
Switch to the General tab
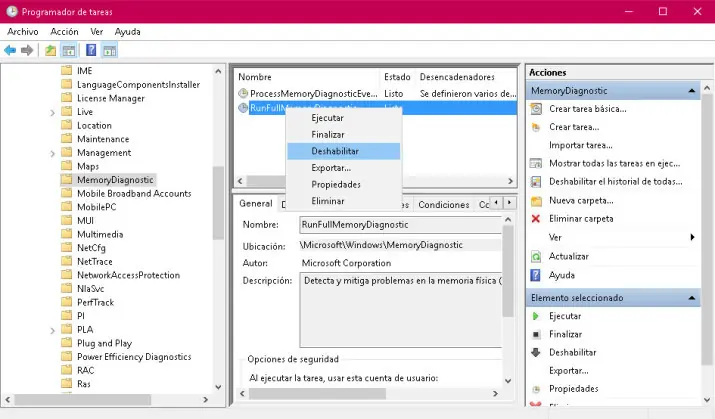256,203
